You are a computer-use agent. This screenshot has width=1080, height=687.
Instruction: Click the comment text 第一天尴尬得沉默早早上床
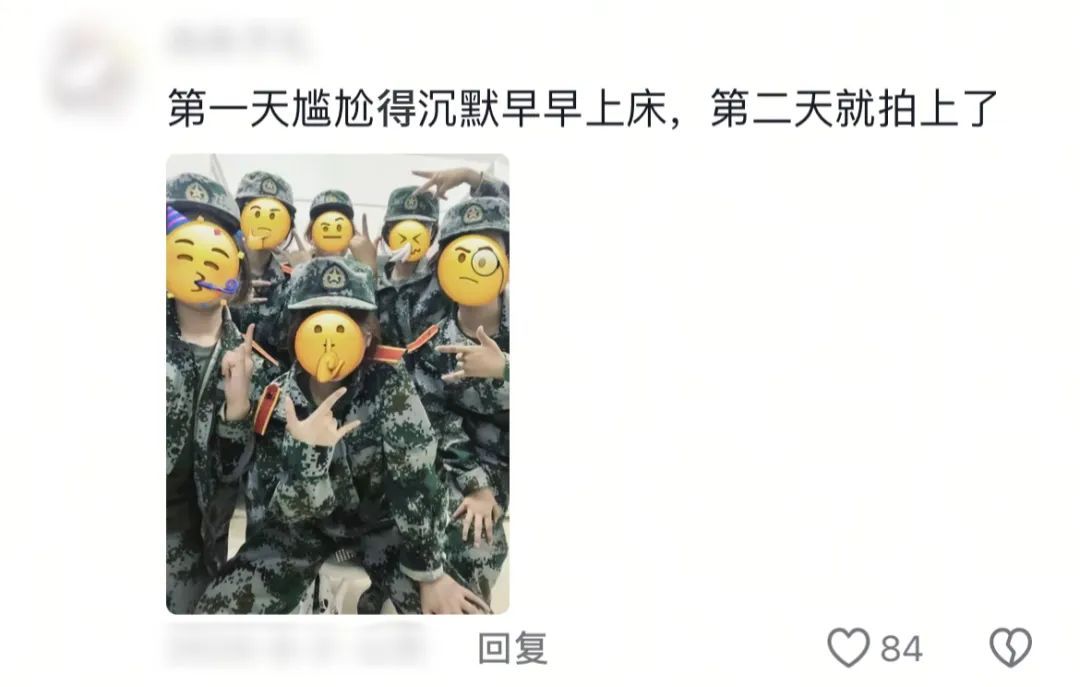[x=418, y=109]
